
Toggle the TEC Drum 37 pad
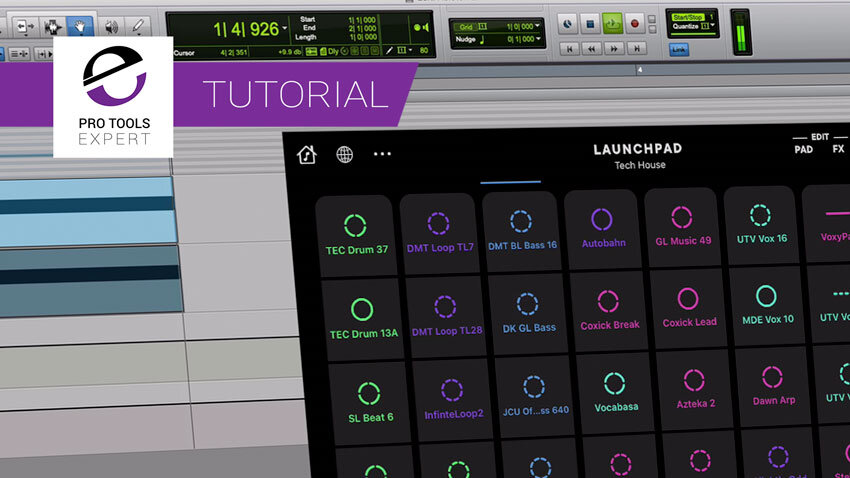click(x=356, y=235)
